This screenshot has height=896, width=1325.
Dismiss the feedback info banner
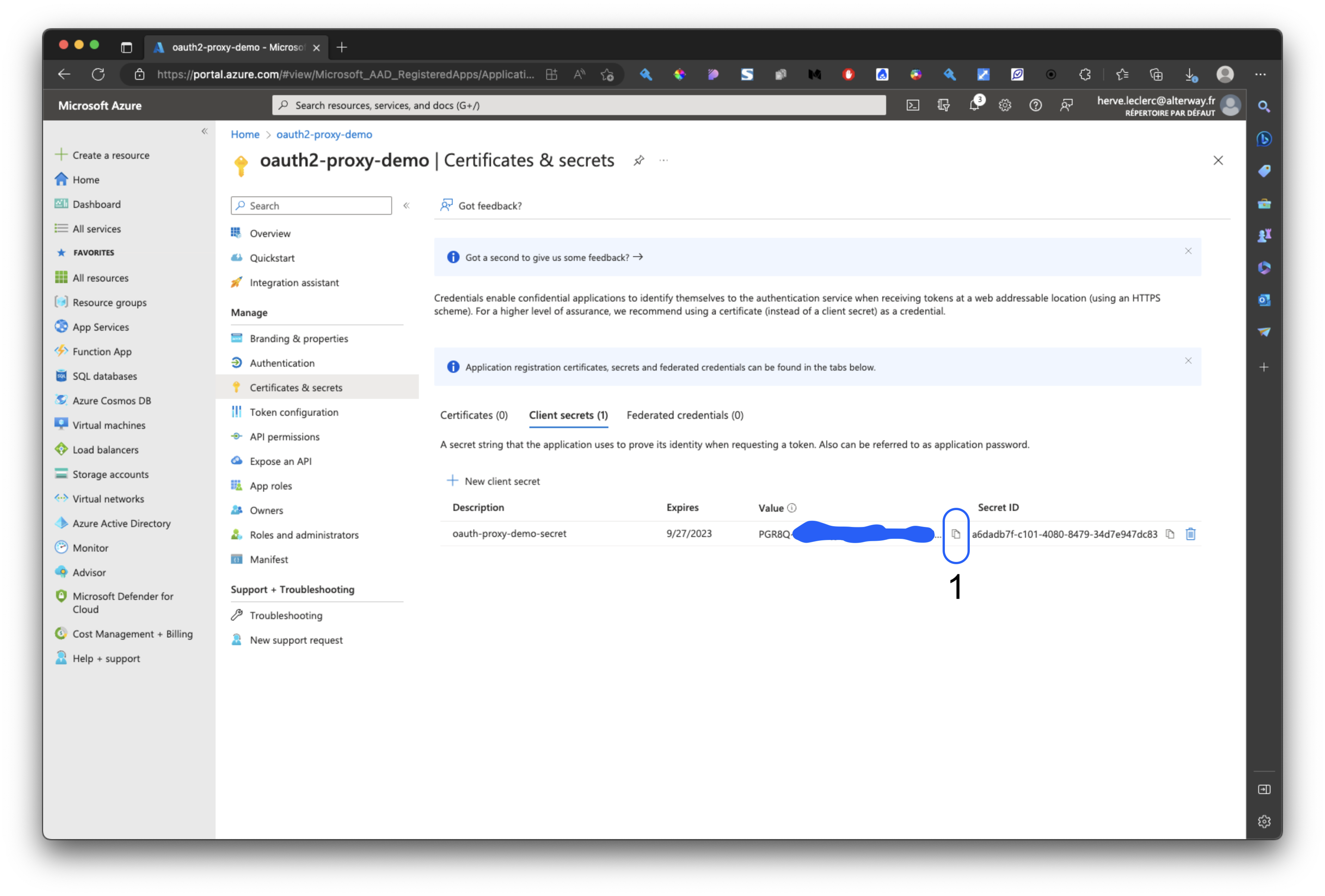click(x=1188, y=251)
